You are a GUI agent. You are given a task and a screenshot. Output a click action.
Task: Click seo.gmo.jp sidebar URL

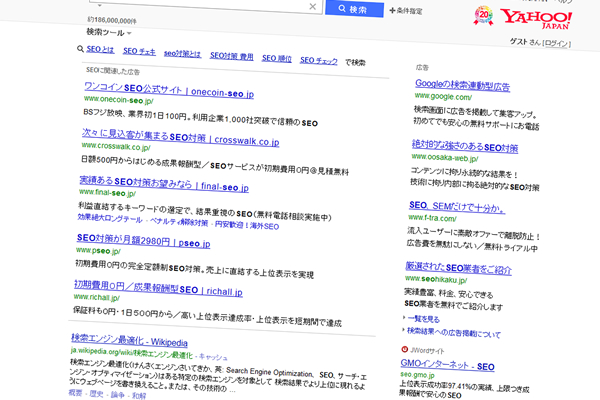417,374
